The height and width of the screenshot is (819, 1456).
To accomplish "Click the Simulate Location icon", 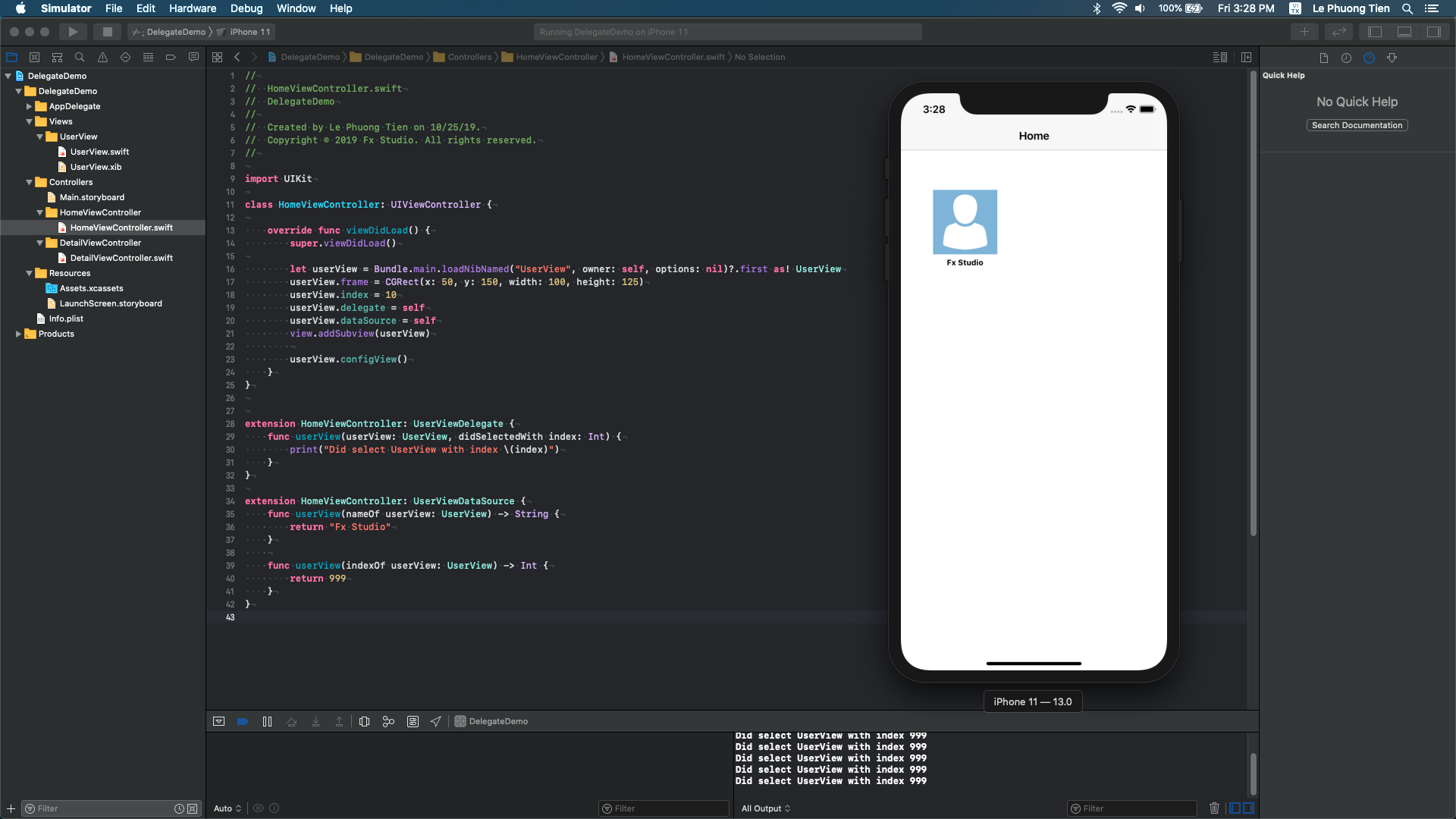I will (435, 721).
